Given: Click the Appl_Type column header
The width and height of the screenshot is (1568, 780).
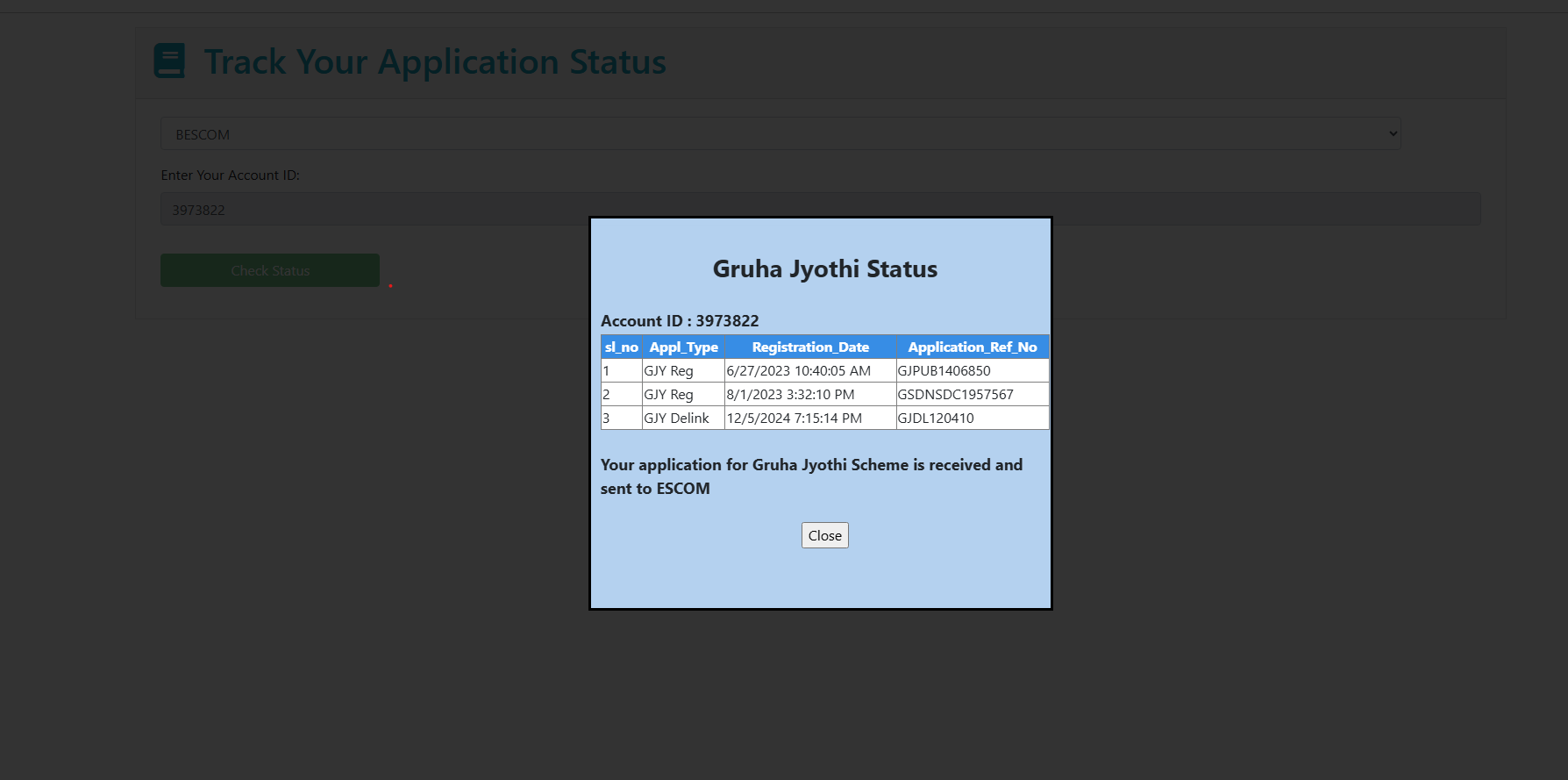Looking at the screenshot, I should [683, 347].
